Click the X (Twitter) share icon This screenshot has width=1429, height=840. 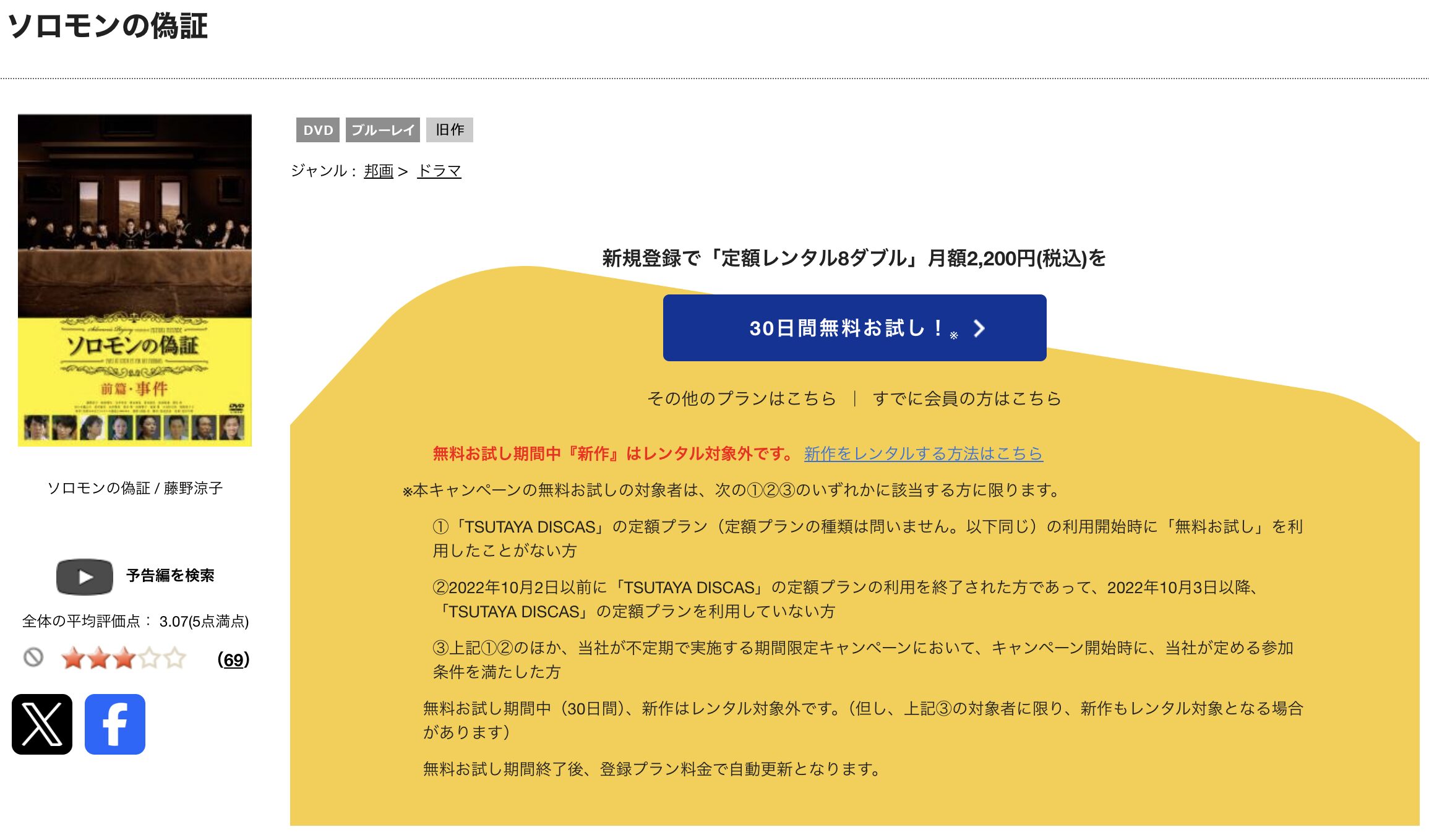(42, 724)
